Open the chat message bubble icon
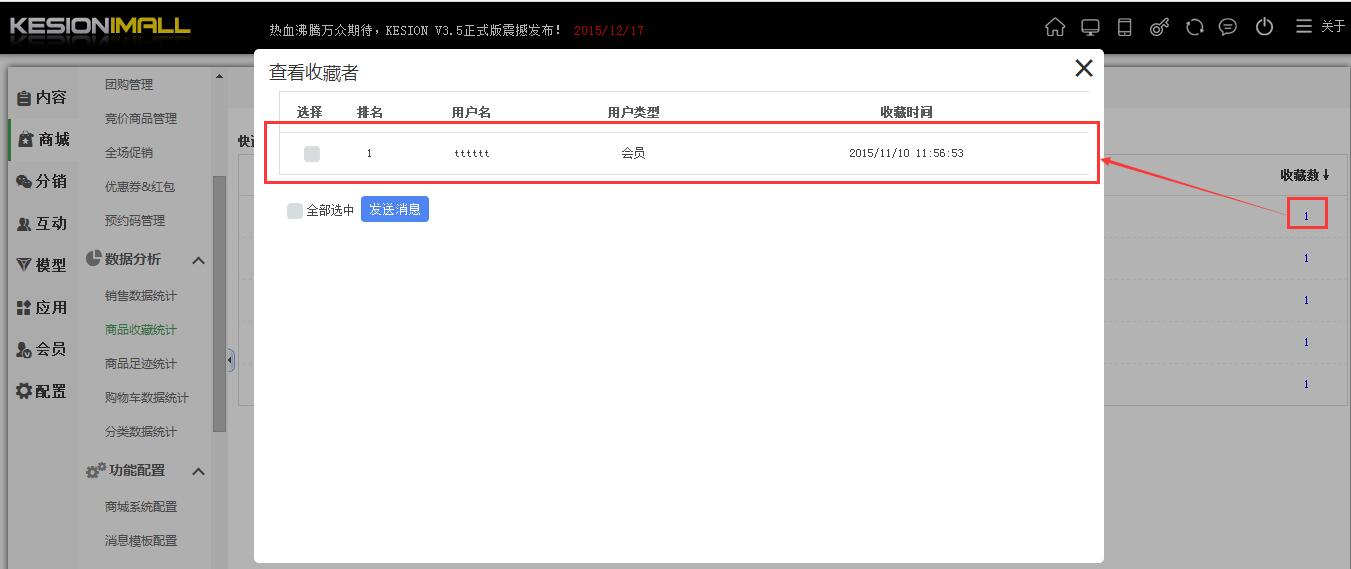Viewport: 1351px width, 569px height. 1228,27
